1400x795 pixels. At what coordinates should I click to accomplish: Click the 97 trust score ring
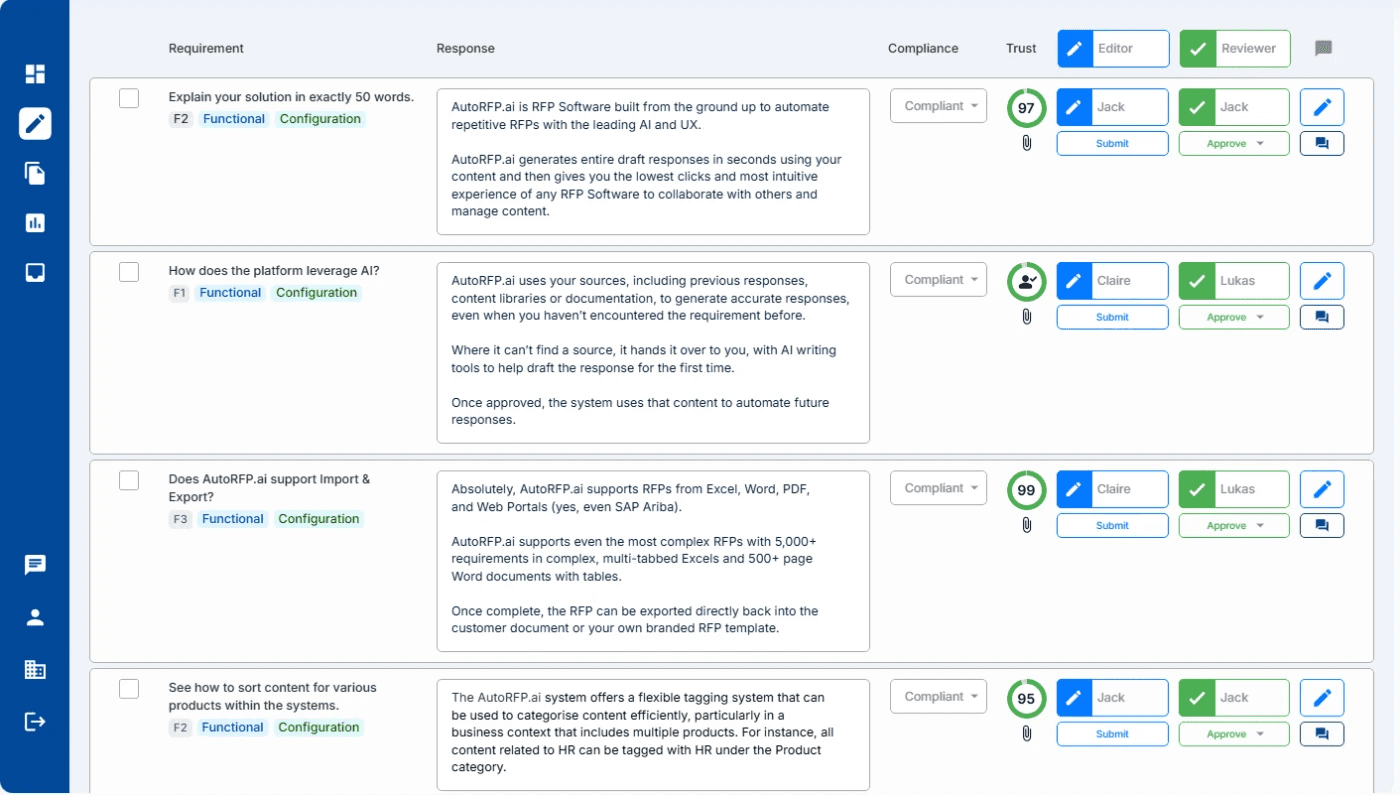1026,107
